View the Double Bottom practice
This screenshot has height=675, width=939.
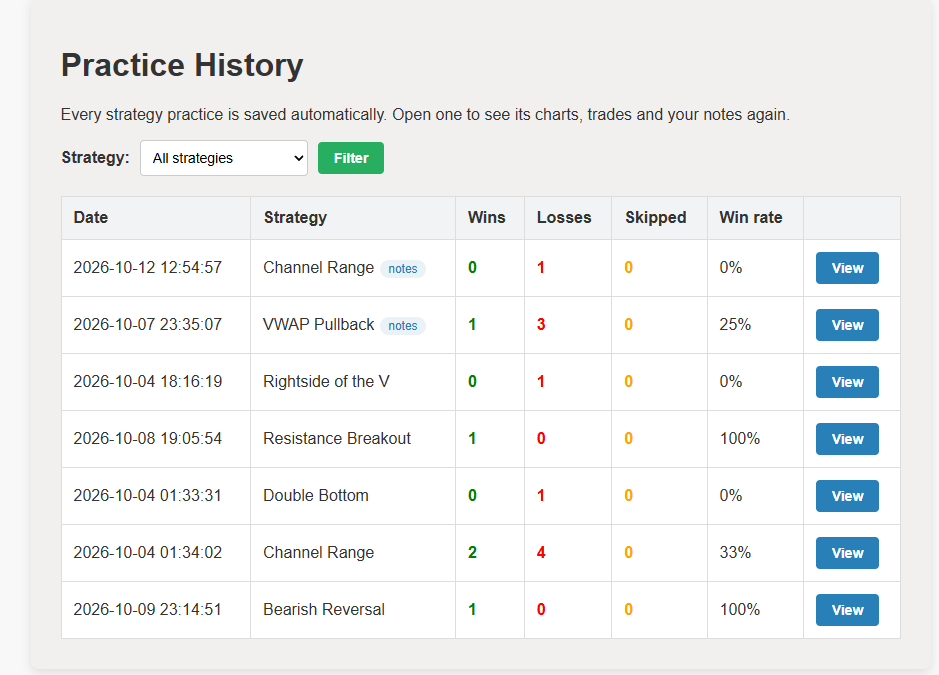coord(847,496)
